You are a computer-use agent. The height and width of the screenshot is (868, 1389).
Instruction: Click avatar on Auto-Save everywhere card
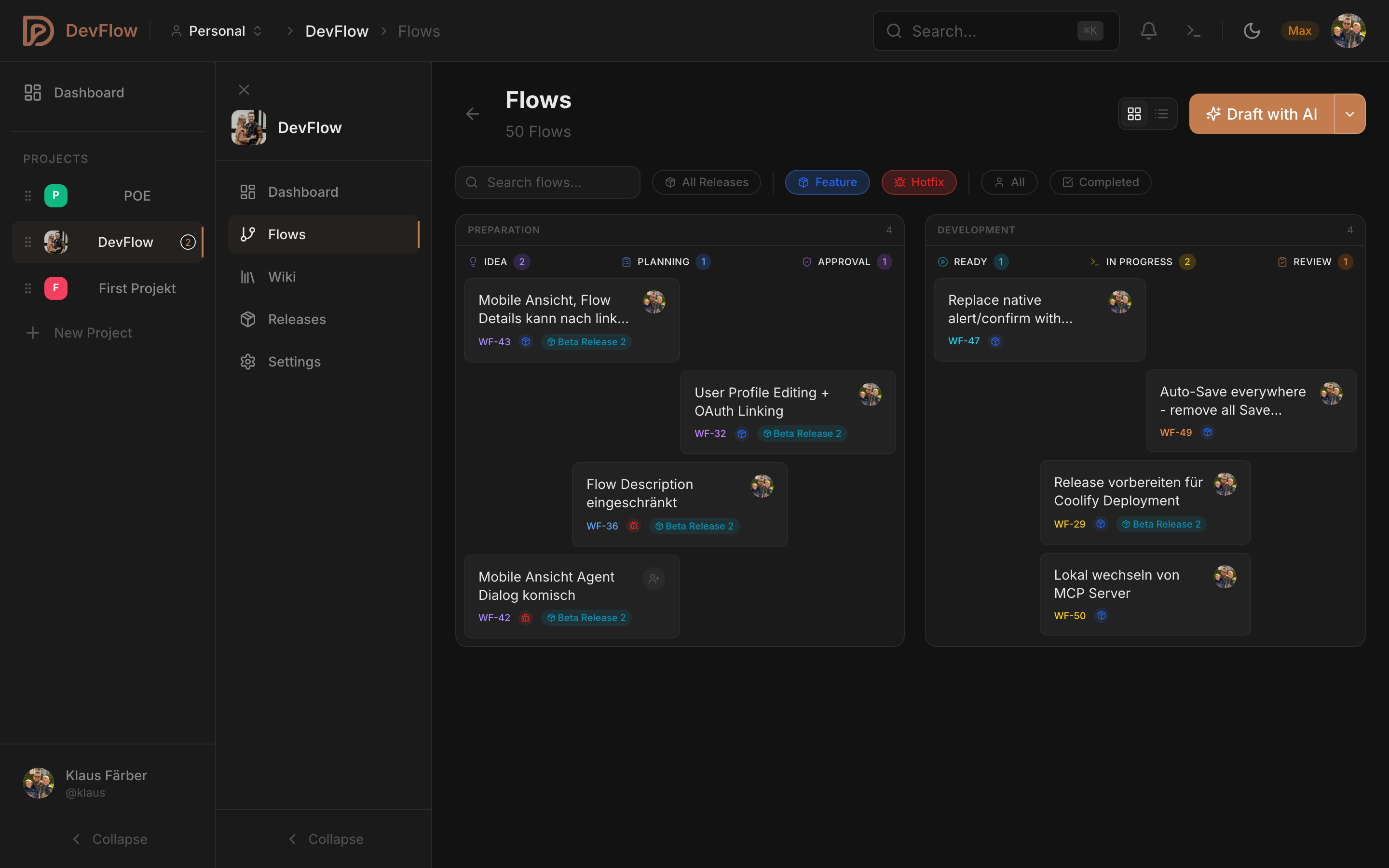(1331, 394)
